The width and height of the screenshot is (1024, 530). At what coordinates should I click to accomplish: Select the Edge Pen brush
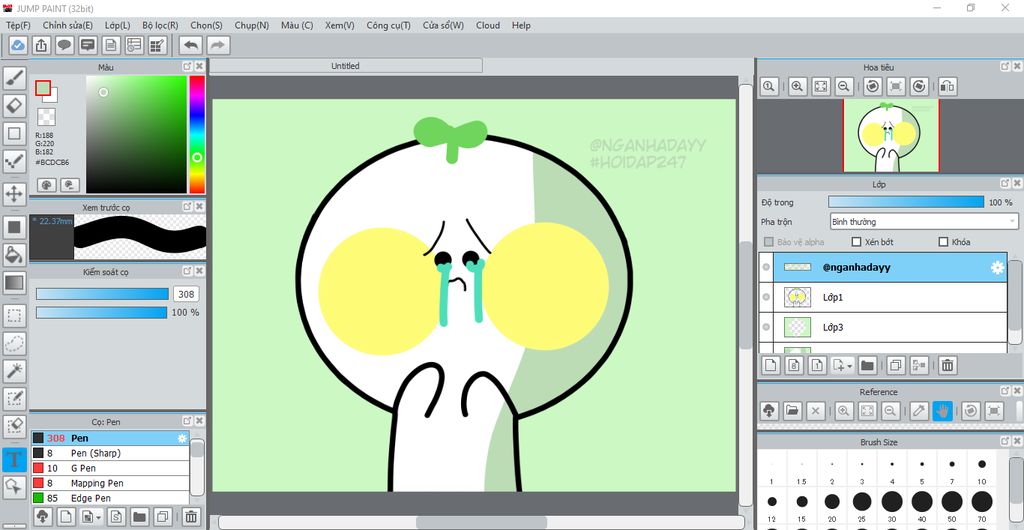click(110, 498)
